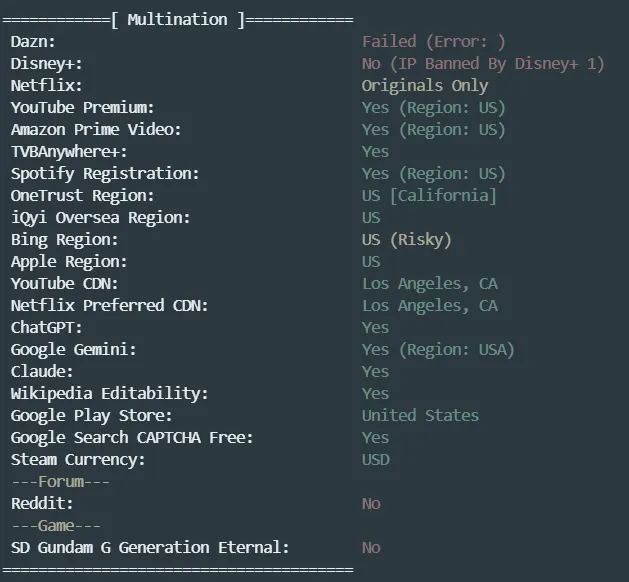Click the Amazon Prime Video label
The image size is (629, 582).
click(x=96, y=130)
